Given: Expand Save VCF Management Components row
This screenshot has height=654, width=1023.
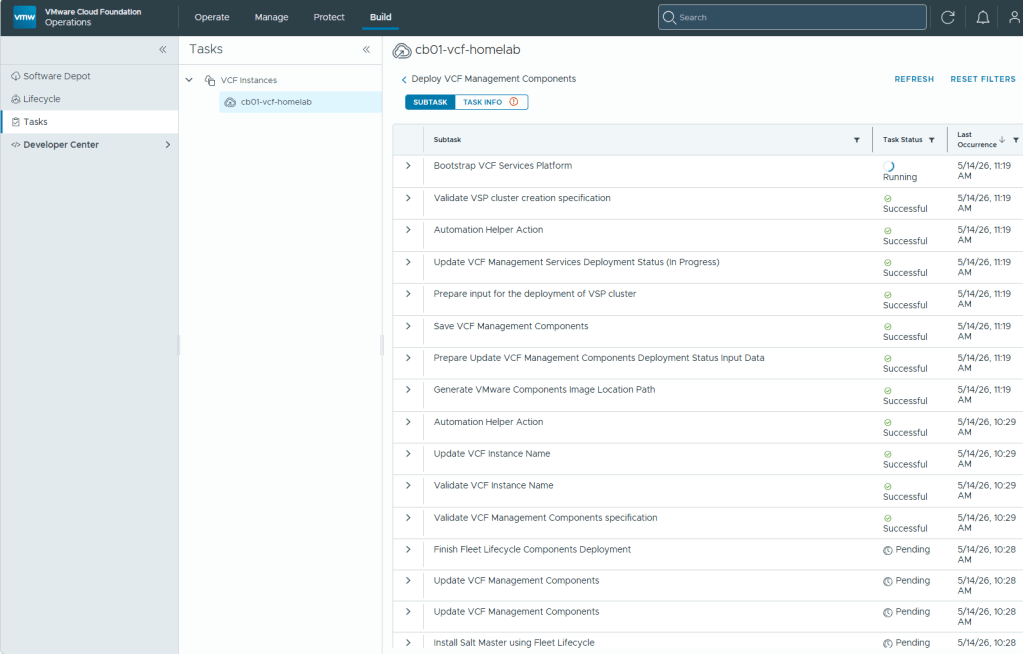Looking at the screenshot, I should tap(408, 326).
